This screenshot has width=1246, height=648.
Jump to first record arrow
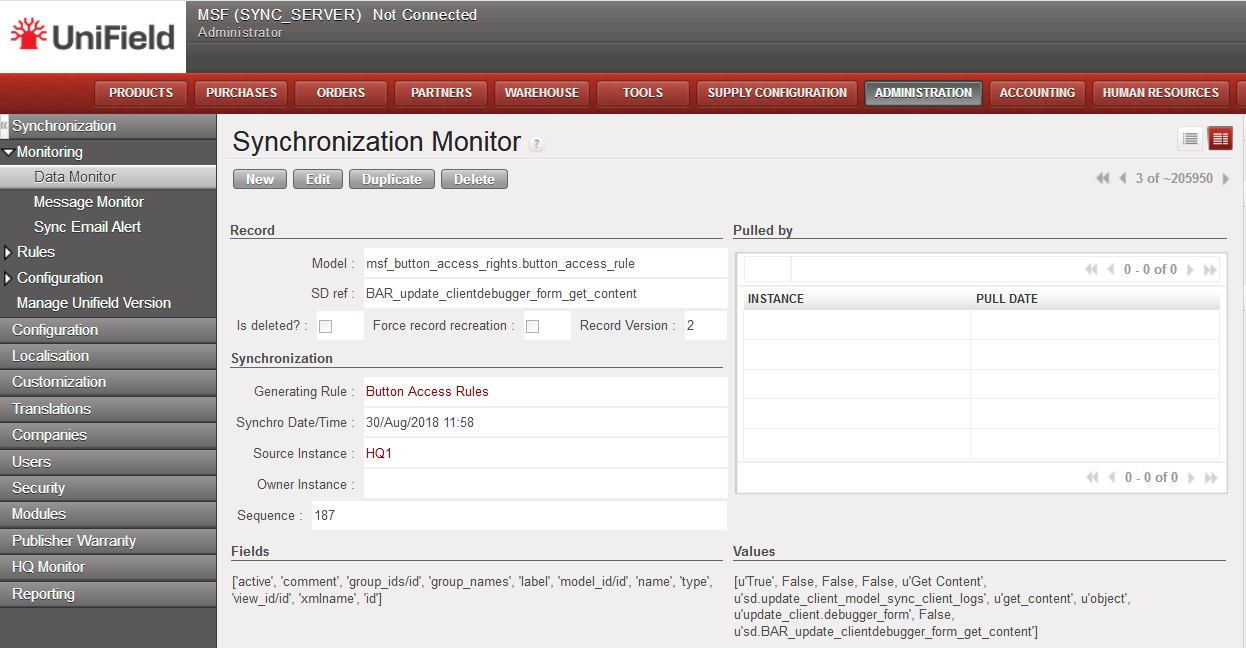coord(1102,179)
